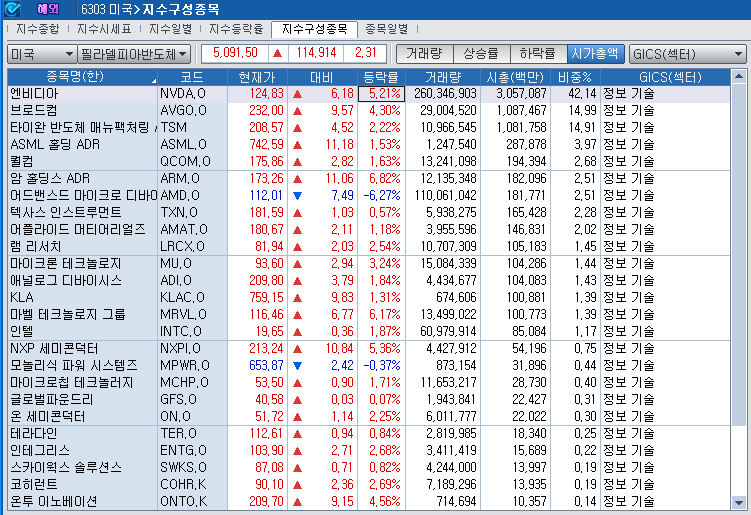Click the ONTO.K code cell
Screen dimensions: 751x515
click(192, 502)
